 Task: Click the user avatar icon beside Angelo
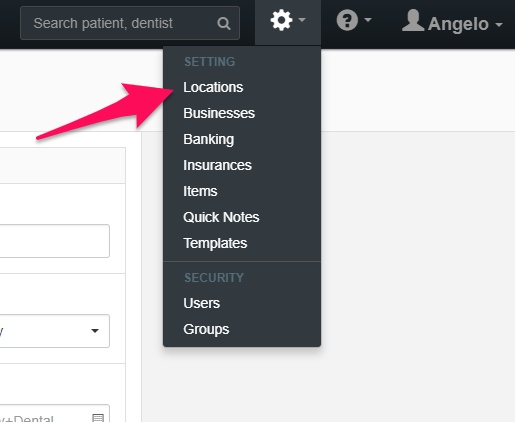coord(413,20)
